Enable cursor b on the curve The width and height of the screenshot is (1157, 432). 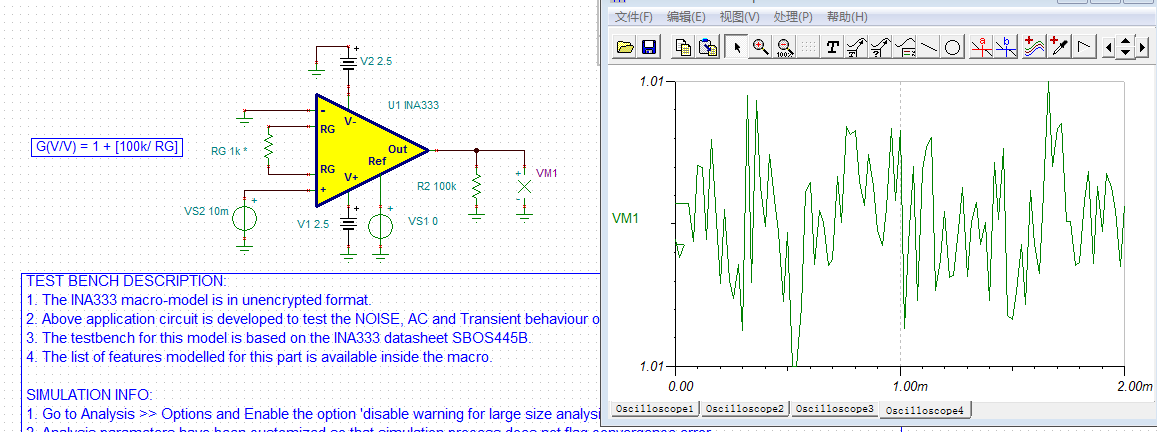click(1005, 48)
